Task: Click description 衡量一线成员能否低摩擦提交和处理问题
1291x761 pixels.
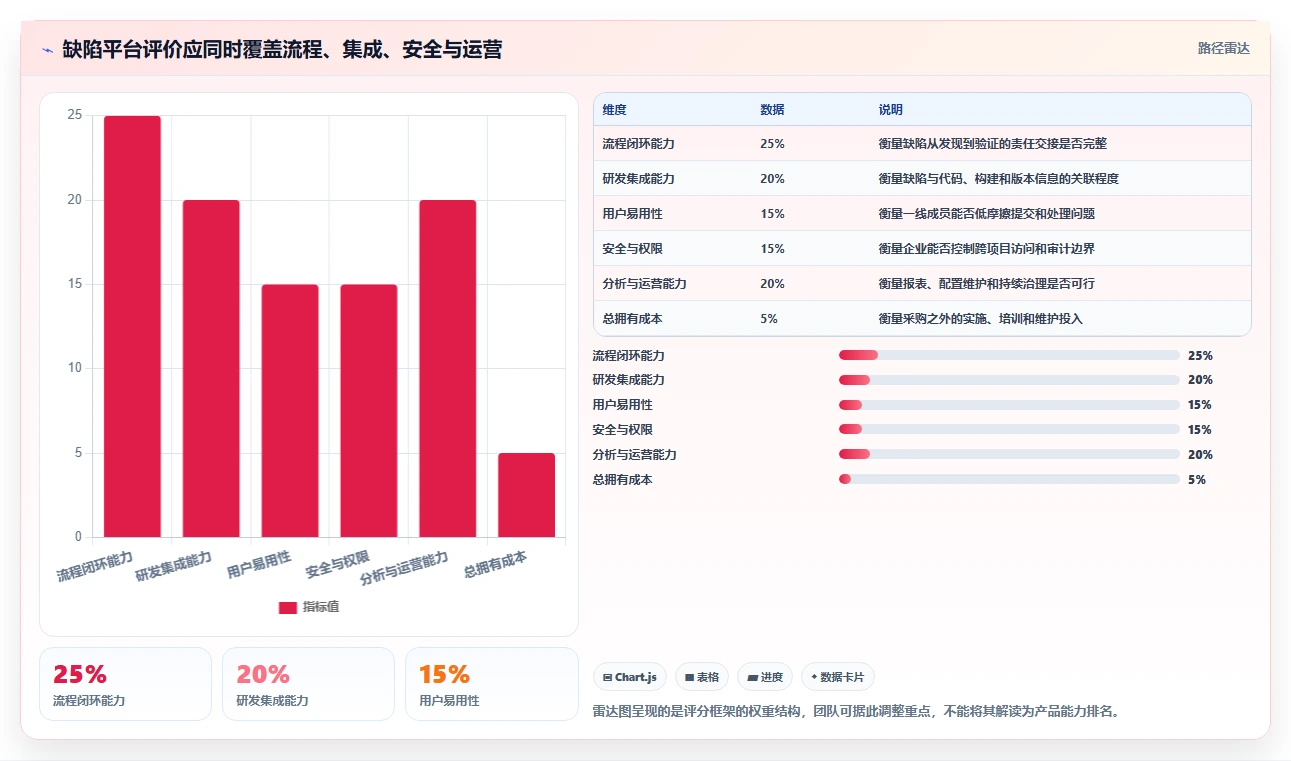Action: click(986, 214)
